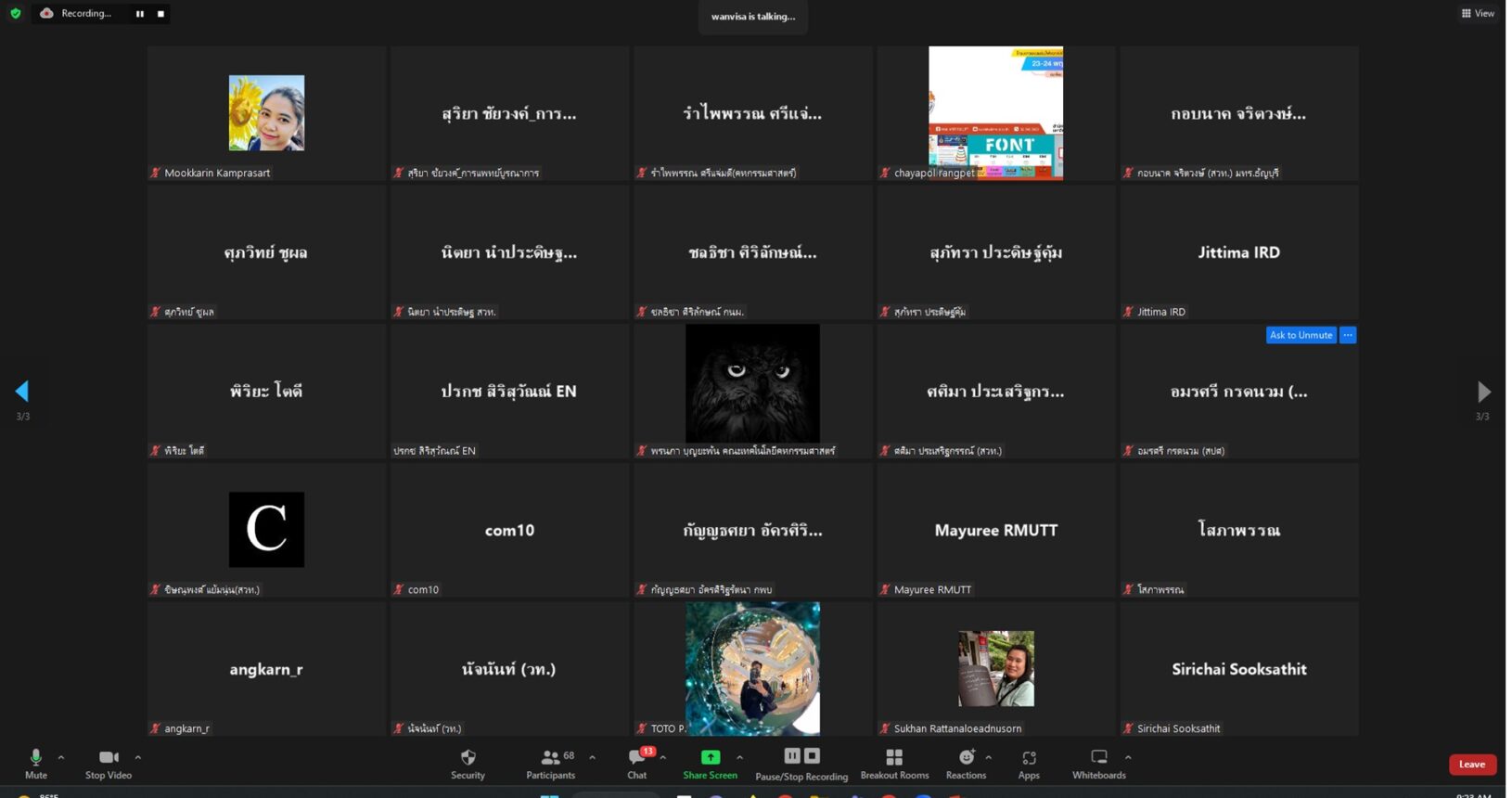The image size is (1512, 798).
Task: Select the พิริยะ โตดี participant tile
Action: tap(266, 391)
